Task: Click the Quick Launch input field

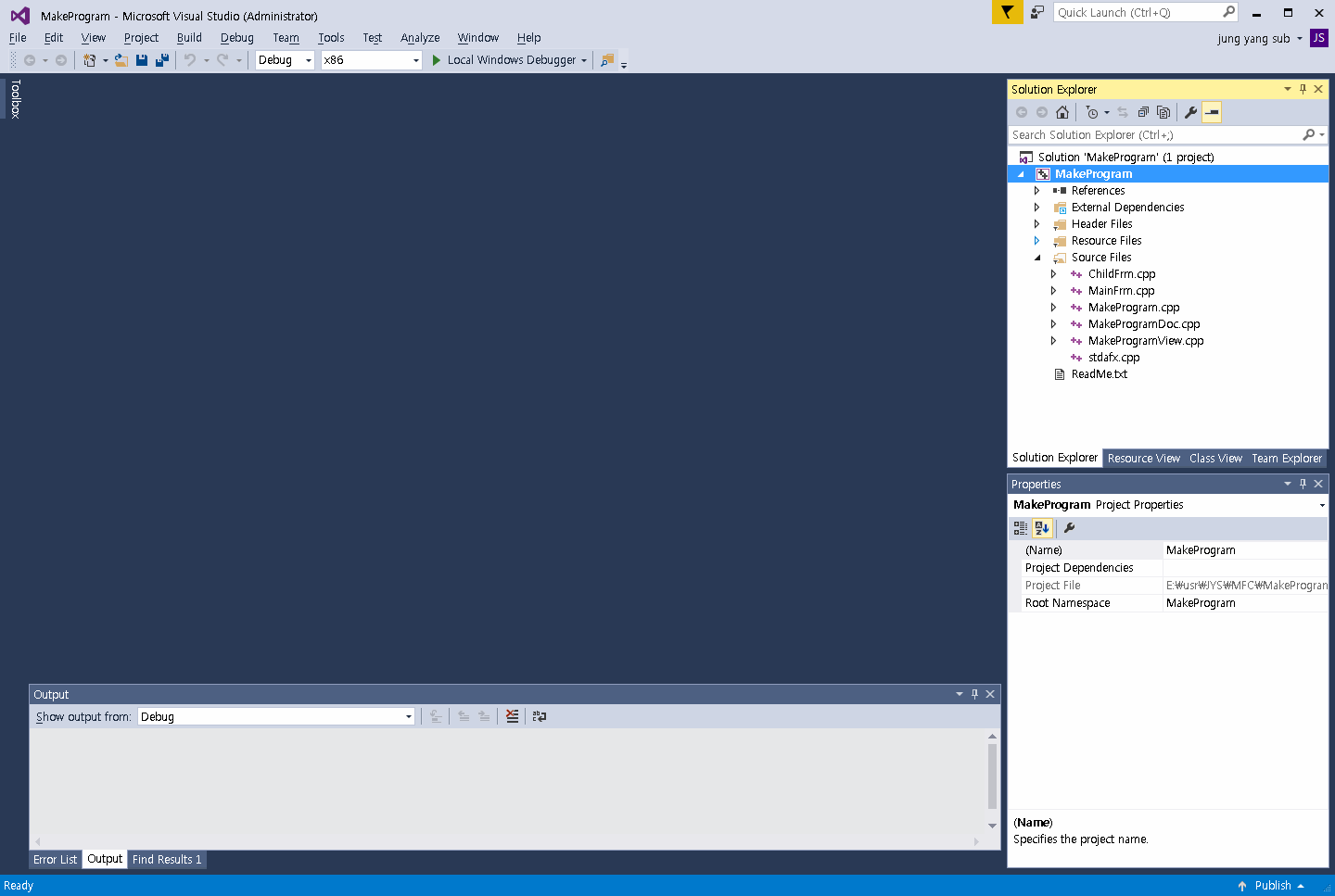Action: 1137,12
